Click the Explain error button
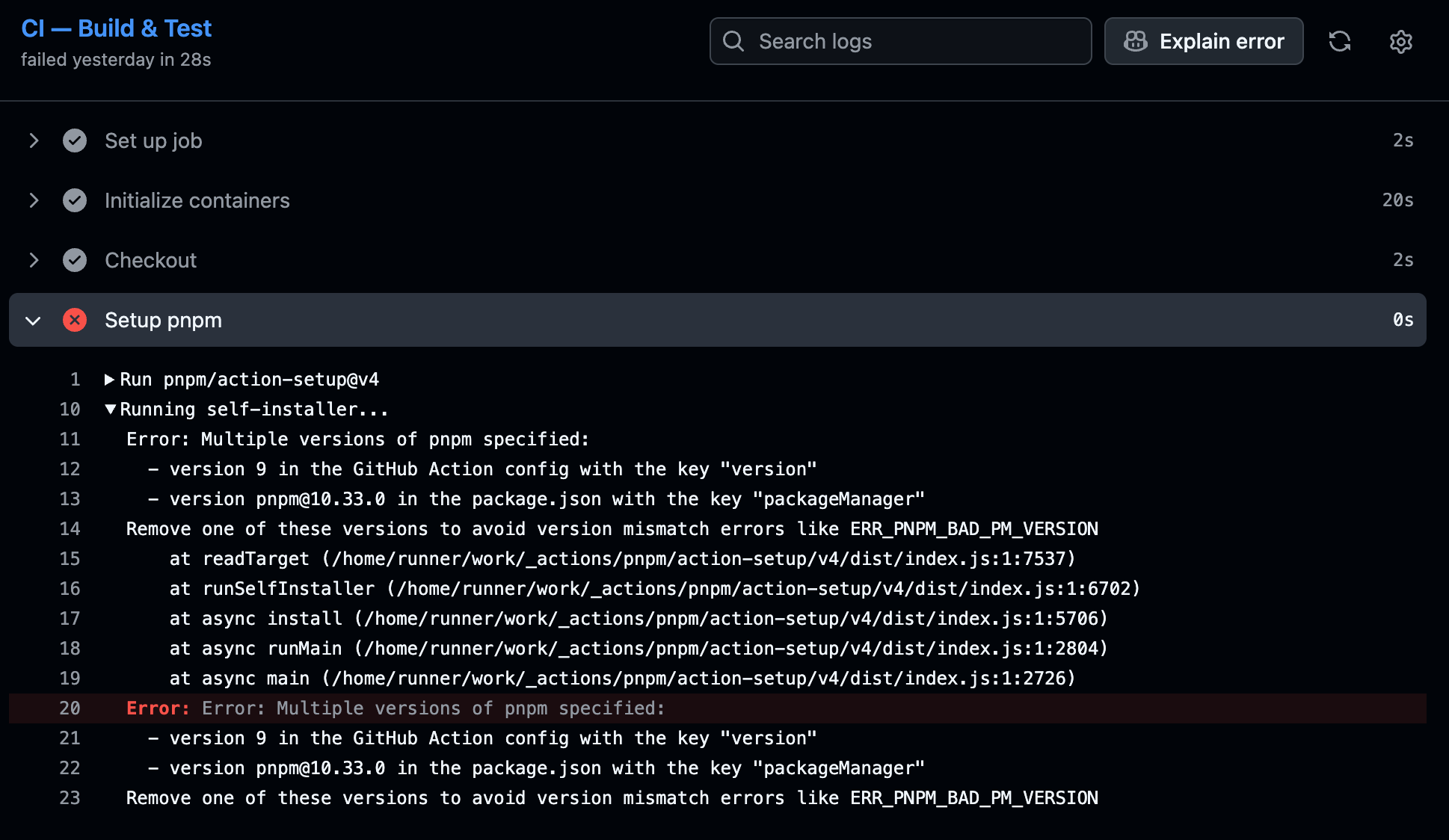The image size is (1449, 840). coord(1204,41)
